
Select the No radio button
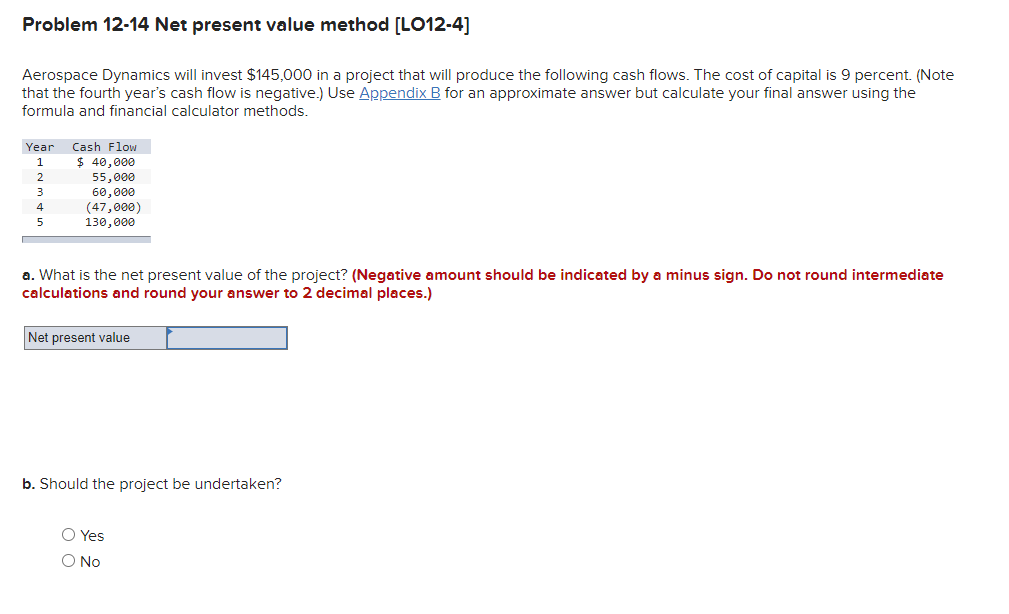click(67, 561)
